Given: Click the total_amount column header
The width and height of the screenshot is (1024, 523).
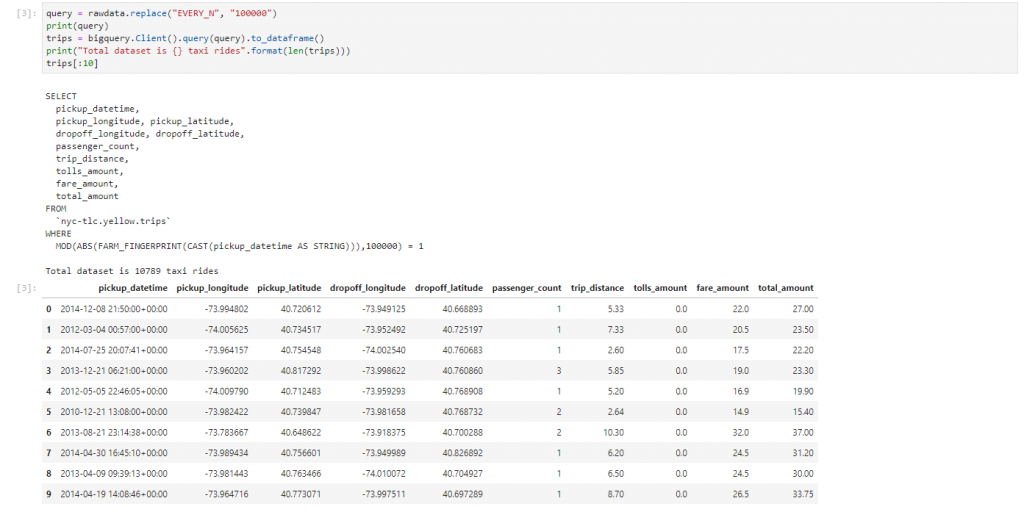Looking at the screenshot, I should tap(786, 288).
